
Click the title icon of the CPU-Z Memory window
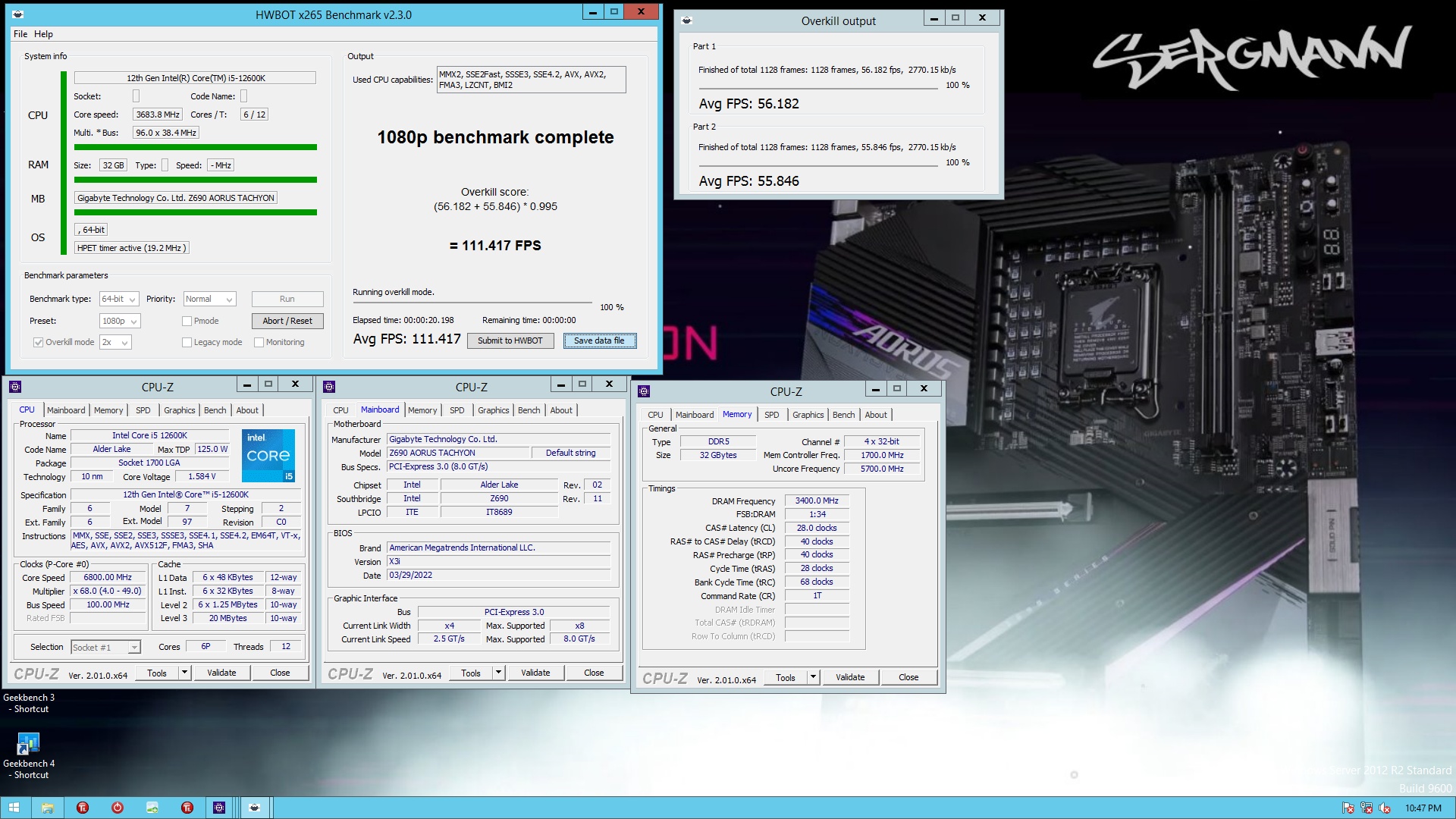click(644, 391)
